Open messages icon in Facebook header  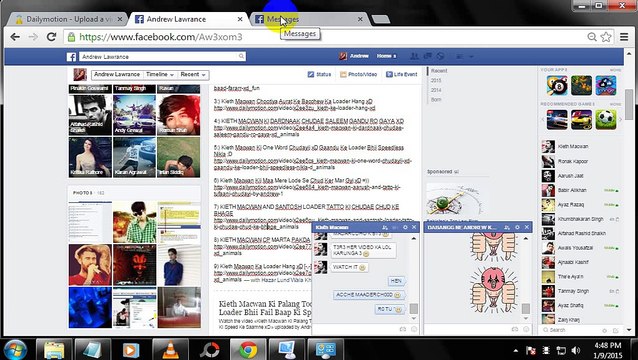point(428,56)
